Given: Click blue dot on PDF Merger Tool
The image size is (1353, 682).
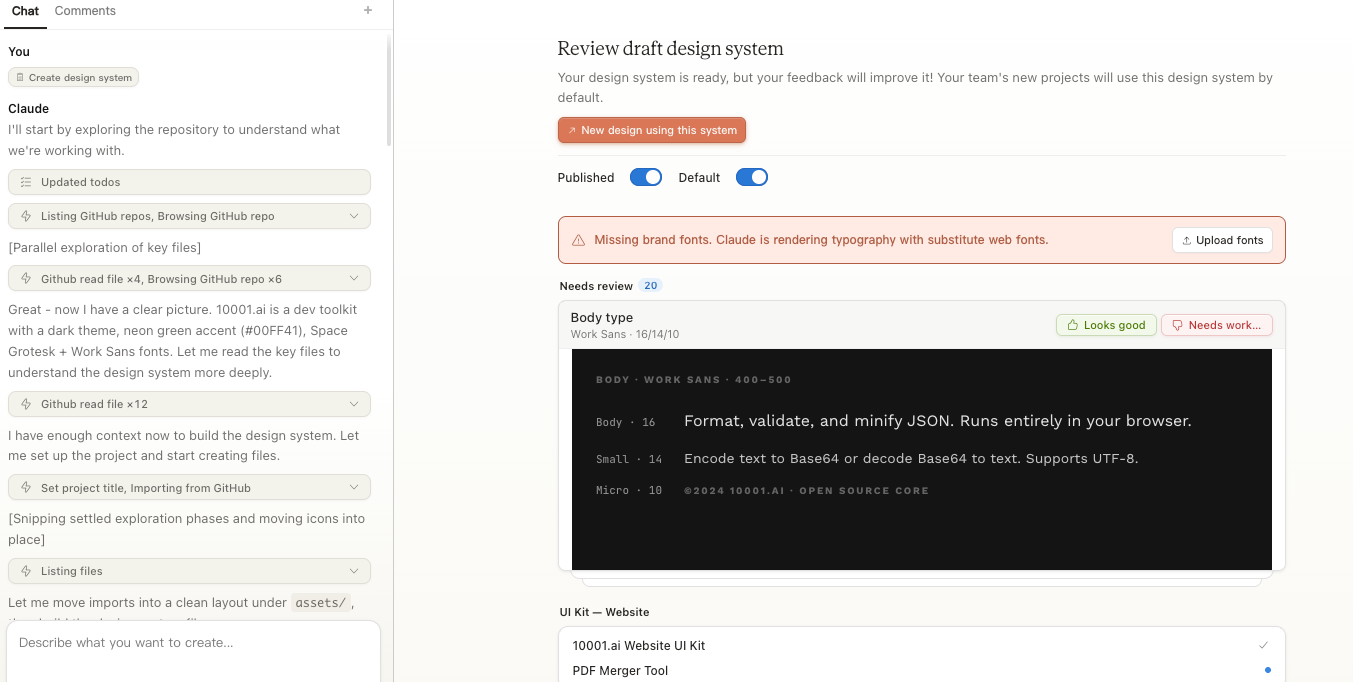Looking at the screenshot, I should [x=1267, y=670].
